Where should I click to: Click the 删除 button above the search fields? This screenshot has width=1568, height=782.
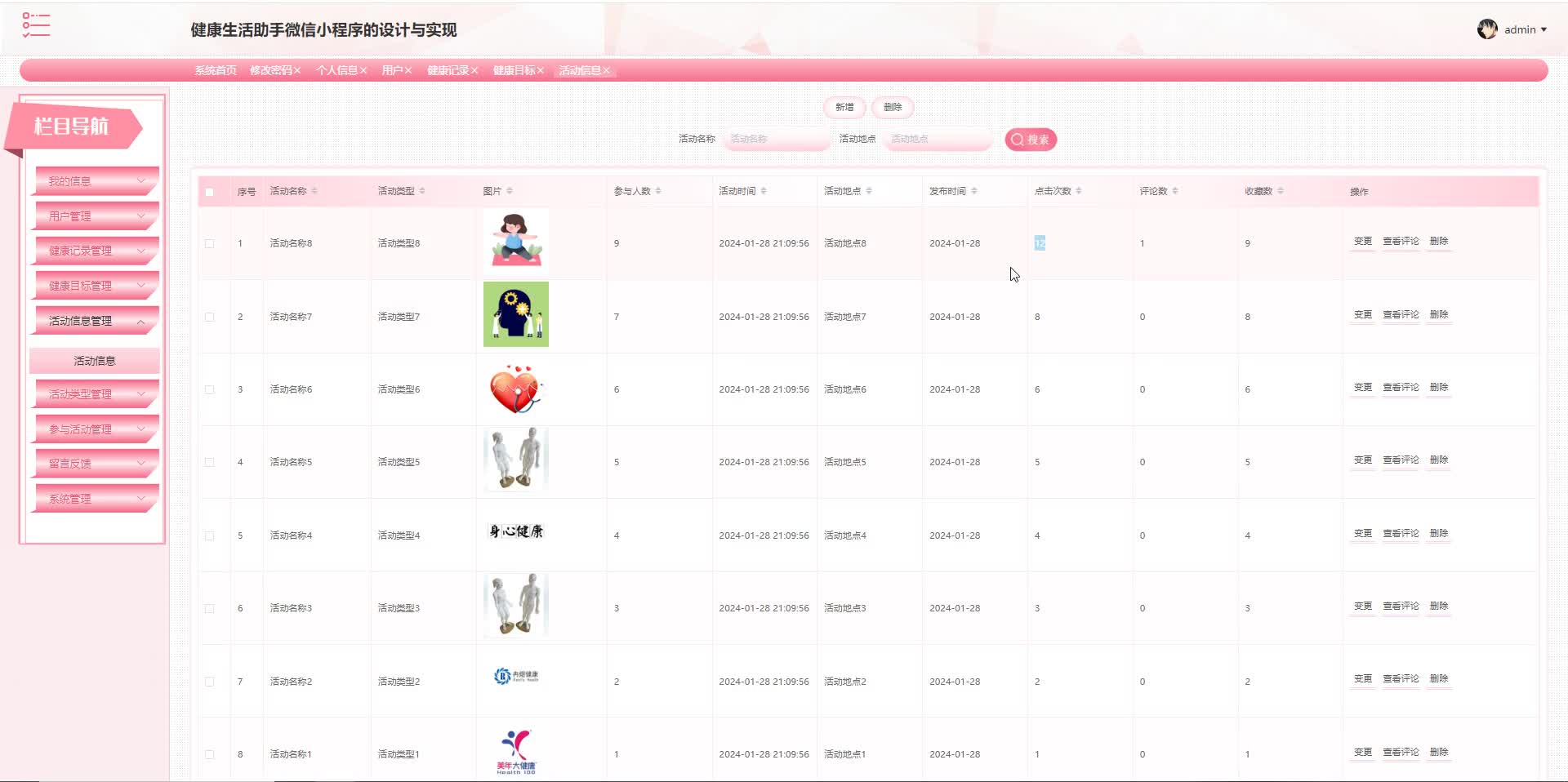893,107
